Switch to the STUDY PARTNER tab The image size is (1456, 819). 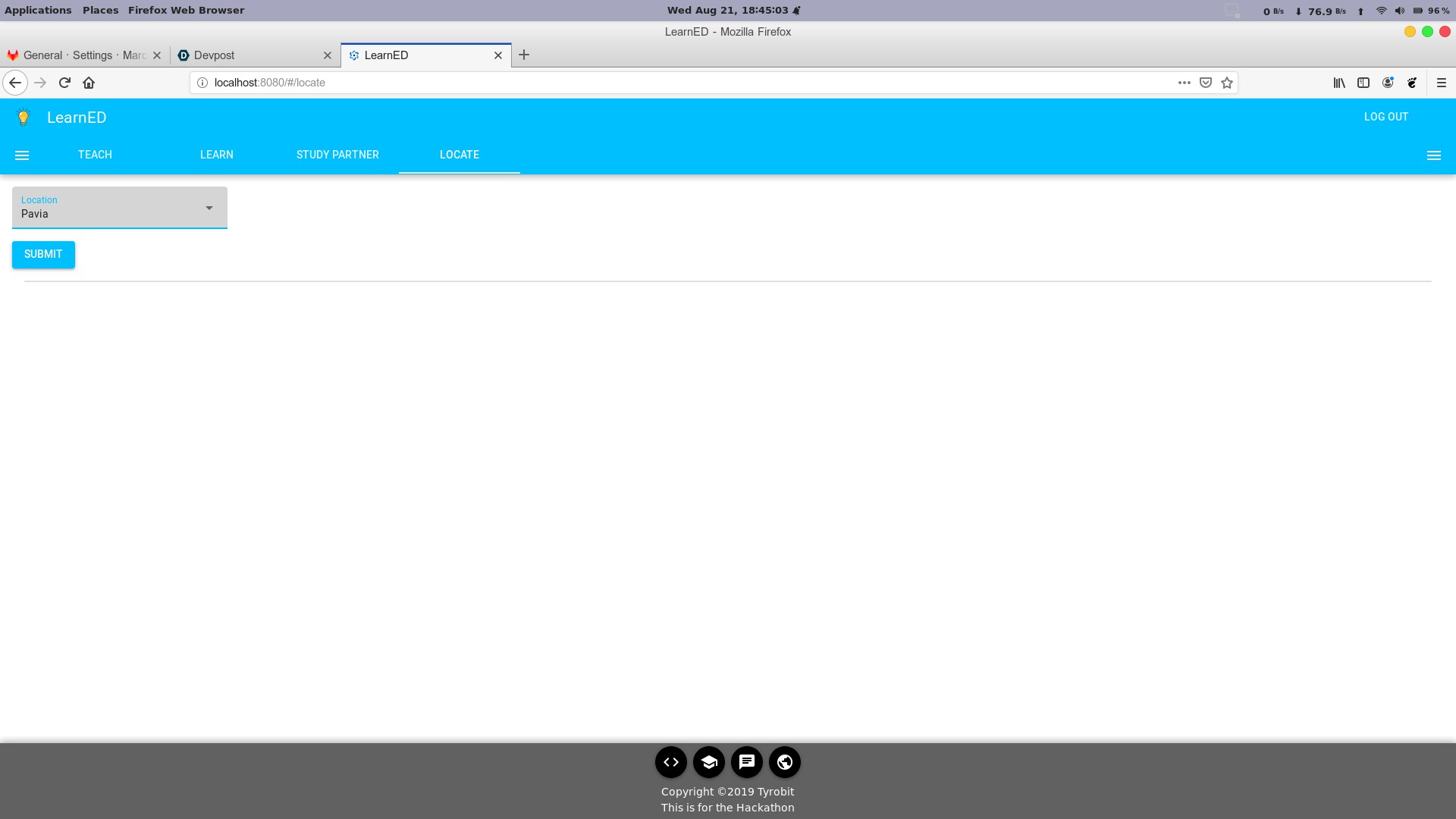337,155
